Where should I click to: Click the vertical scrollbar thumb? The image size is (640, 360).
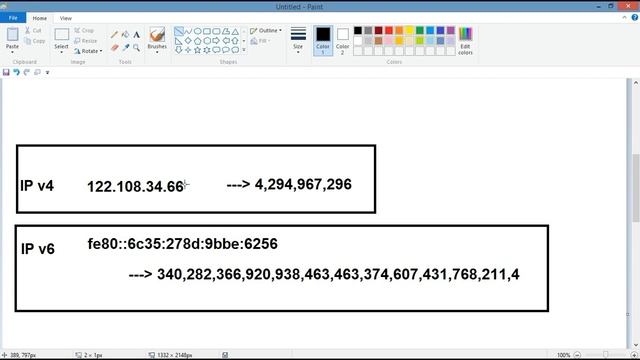click(636, 188)
